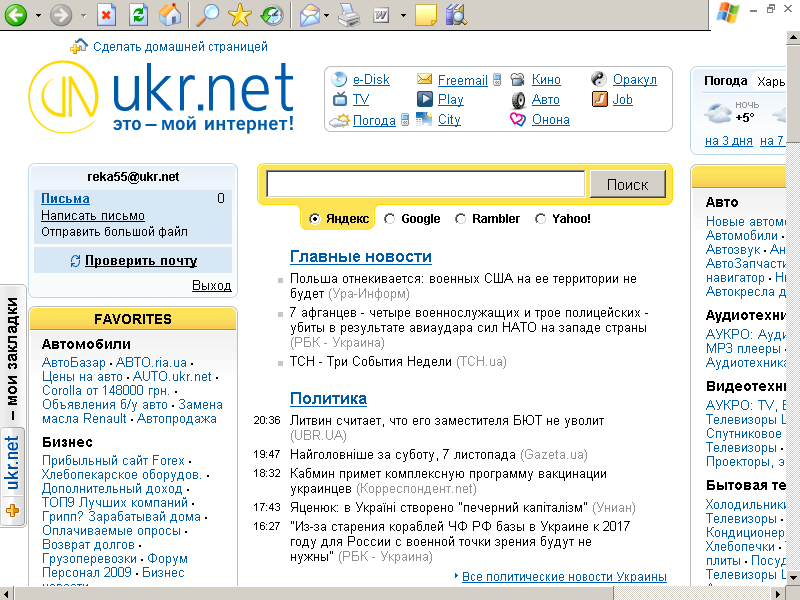Click the plus icon on bookmarks sidebar
Screen dimensions: 800x600
12,510
